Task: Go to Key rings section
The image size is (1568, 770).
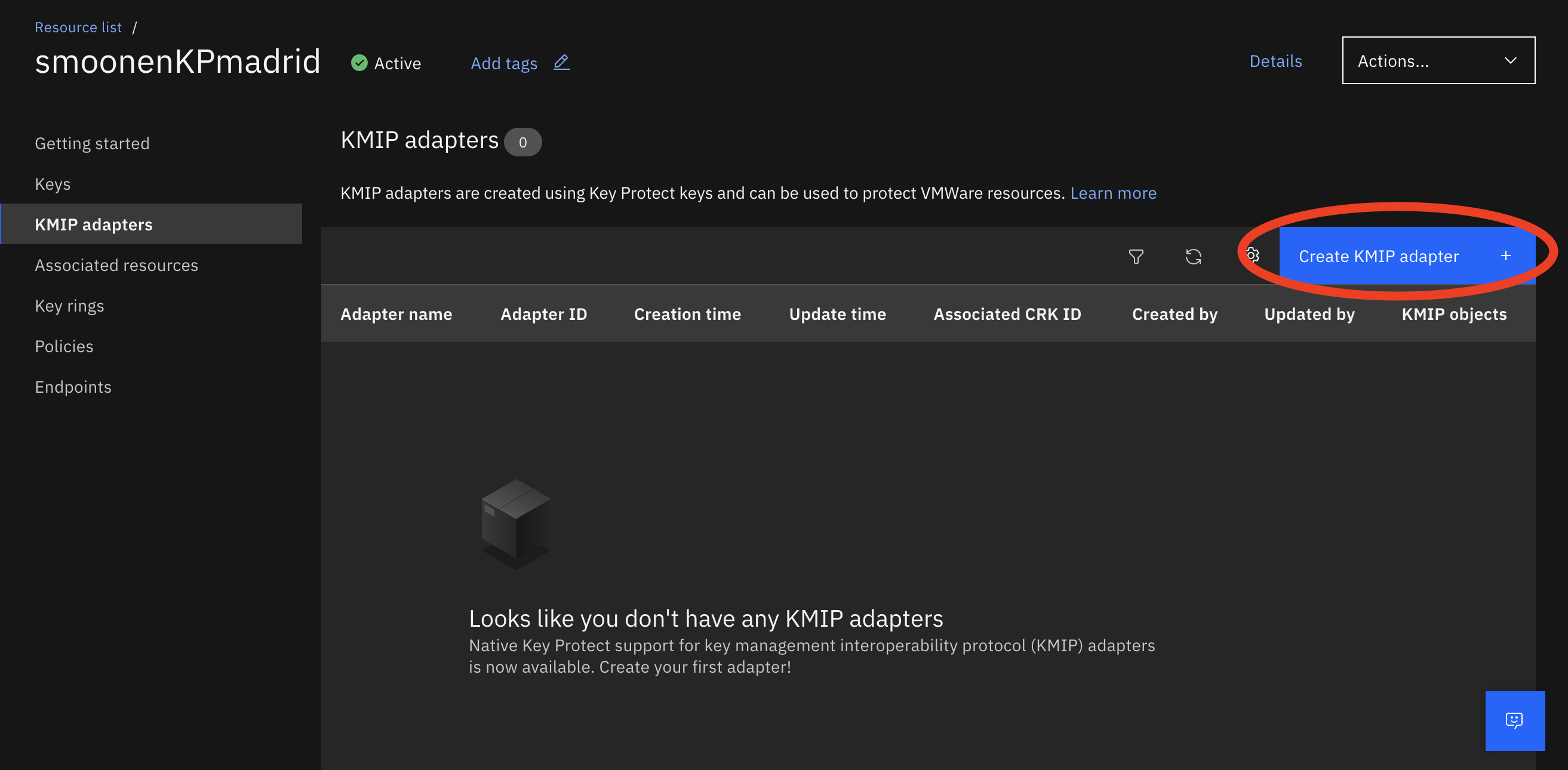Action: (69, 306)
